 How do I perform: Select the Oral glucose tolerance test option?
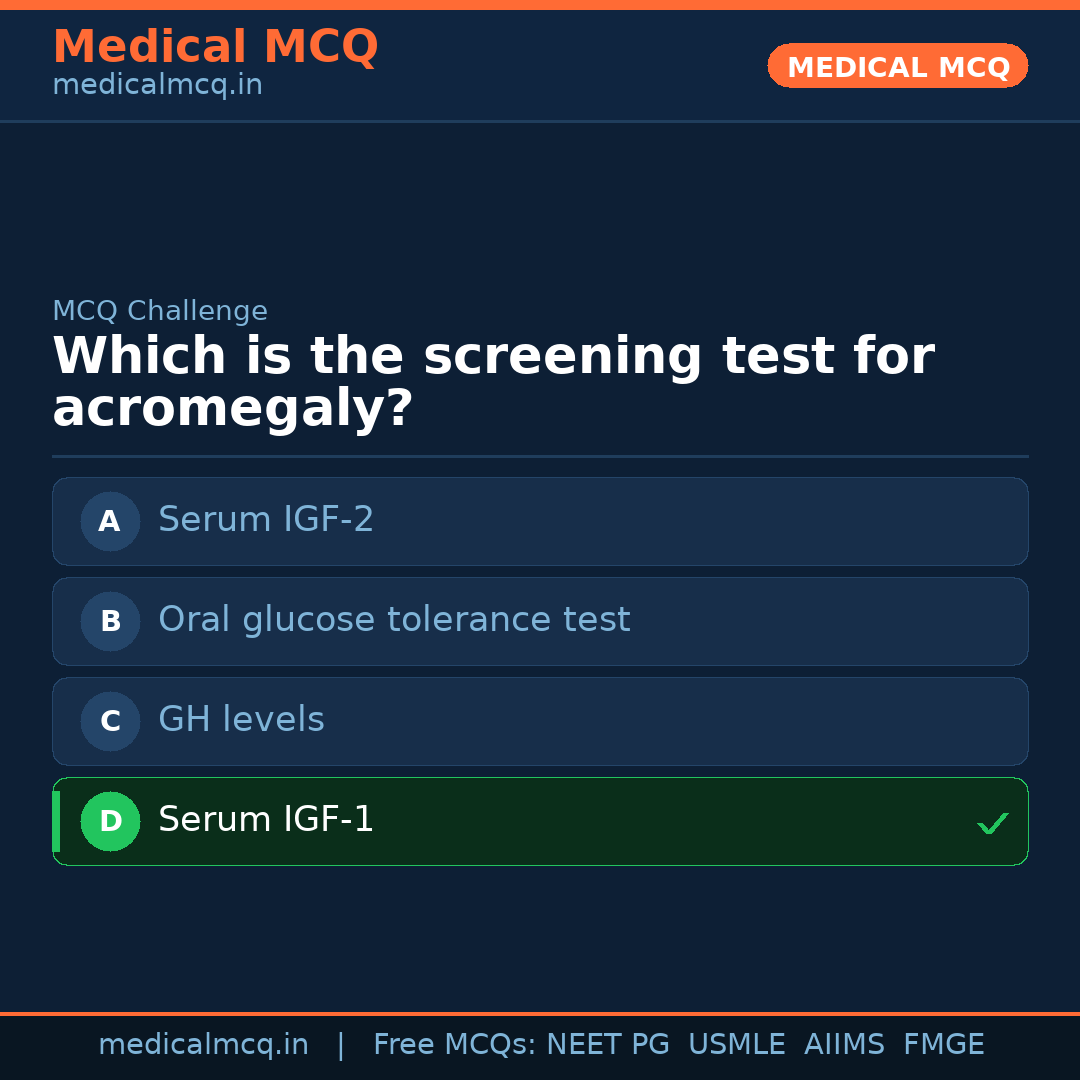(x=540, y=621)
